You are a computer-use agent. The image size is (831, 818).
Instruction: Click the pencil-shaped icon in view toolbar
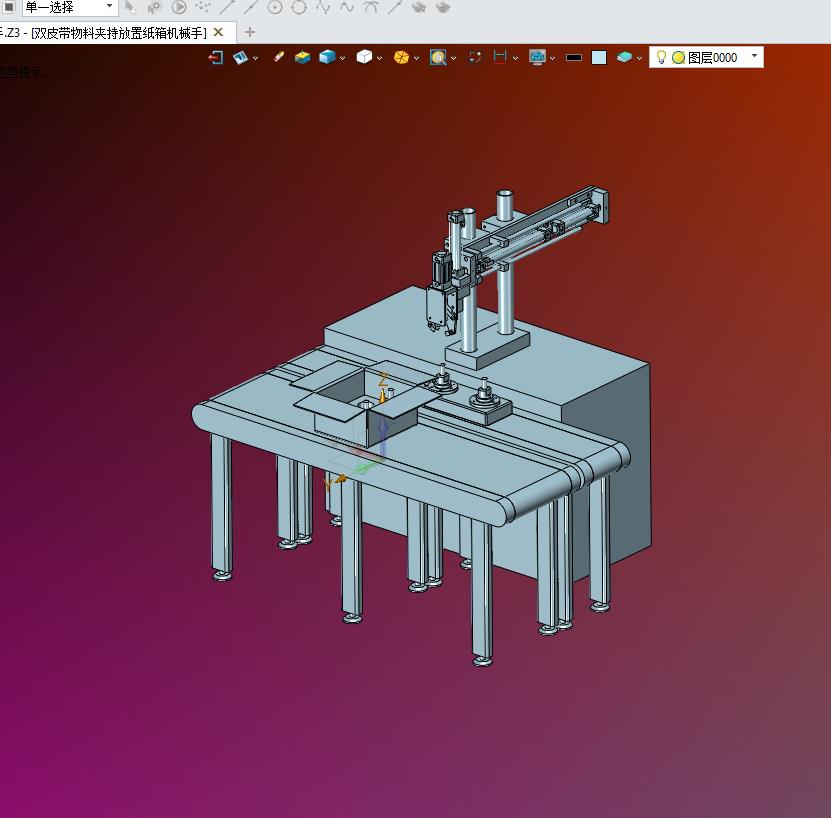click(279, 57)
